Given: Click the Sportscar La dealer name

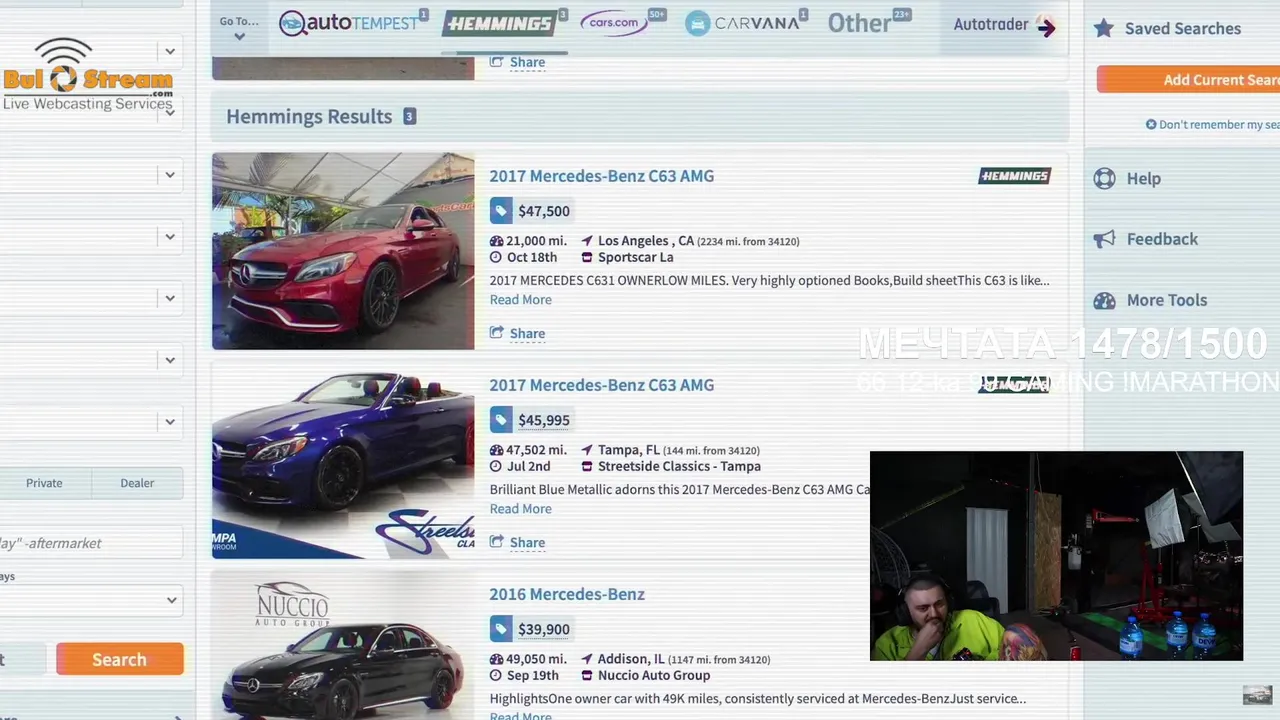Looking at the screenshot, I should tap(635, 257).
